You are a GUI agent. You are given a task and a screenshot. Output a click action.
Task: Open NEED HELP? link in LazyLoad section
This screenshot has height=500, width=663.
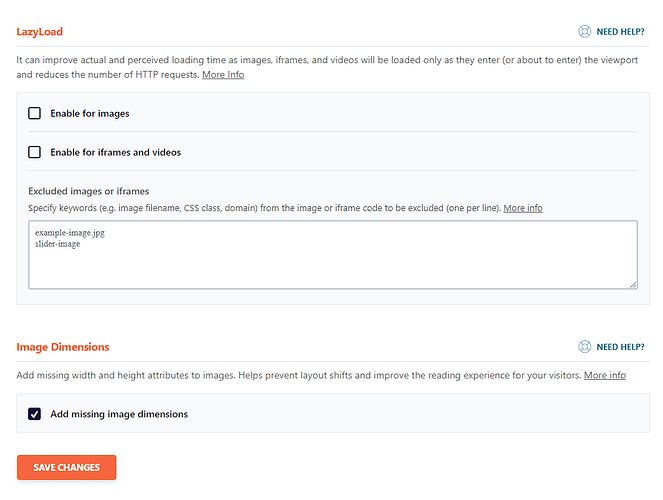coord(620,32)
